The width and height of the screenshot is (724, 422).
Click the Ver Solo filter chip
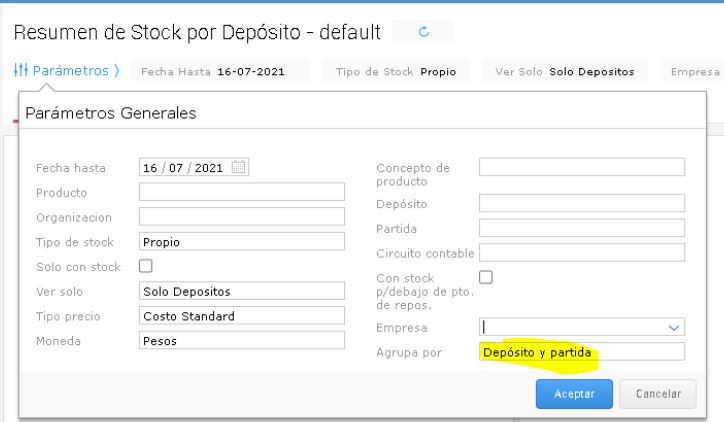coord(565,72)
